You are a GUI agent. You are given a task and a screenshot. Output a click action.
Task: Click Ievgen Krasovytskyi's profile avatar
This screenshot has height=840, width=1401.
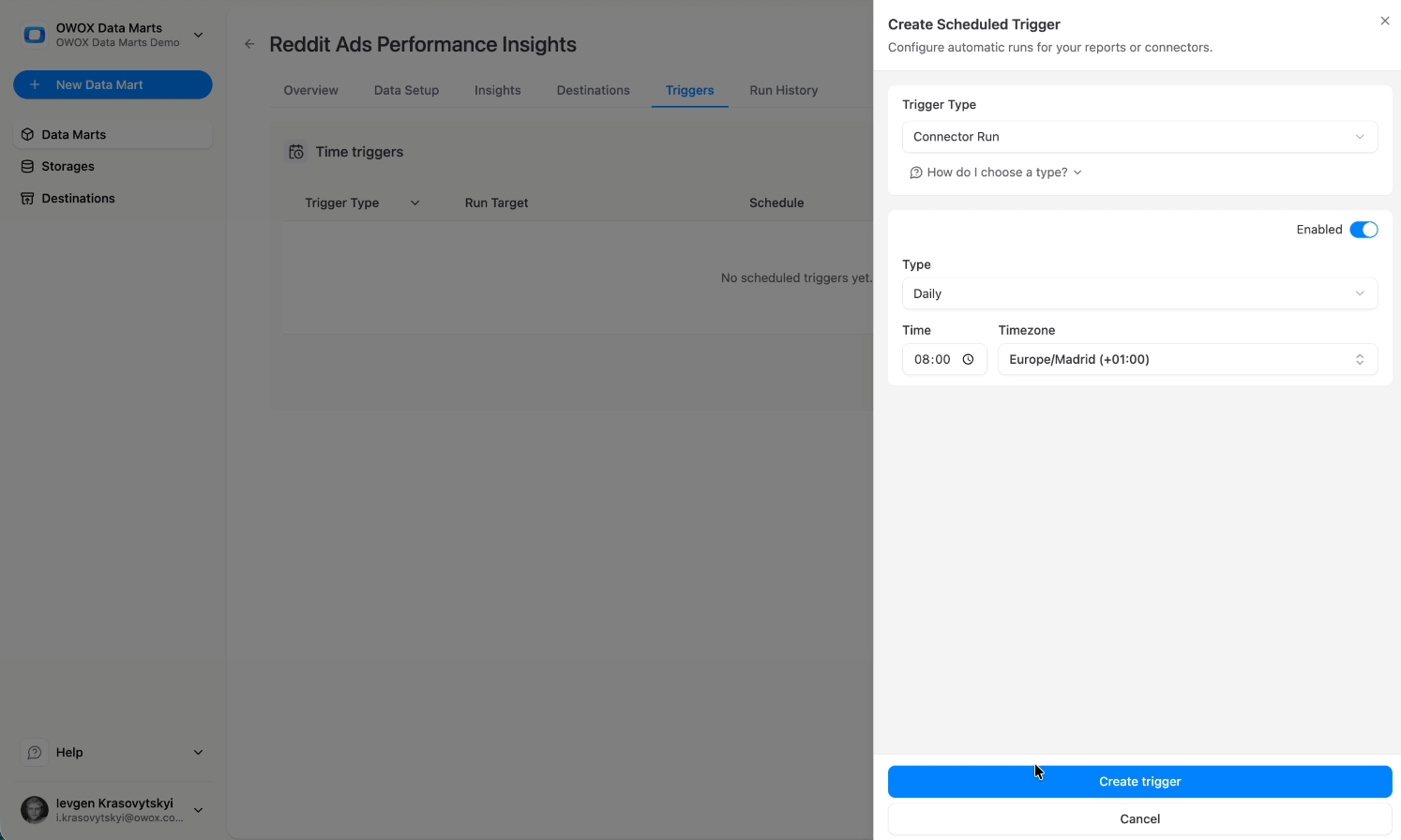click(34, 809)
